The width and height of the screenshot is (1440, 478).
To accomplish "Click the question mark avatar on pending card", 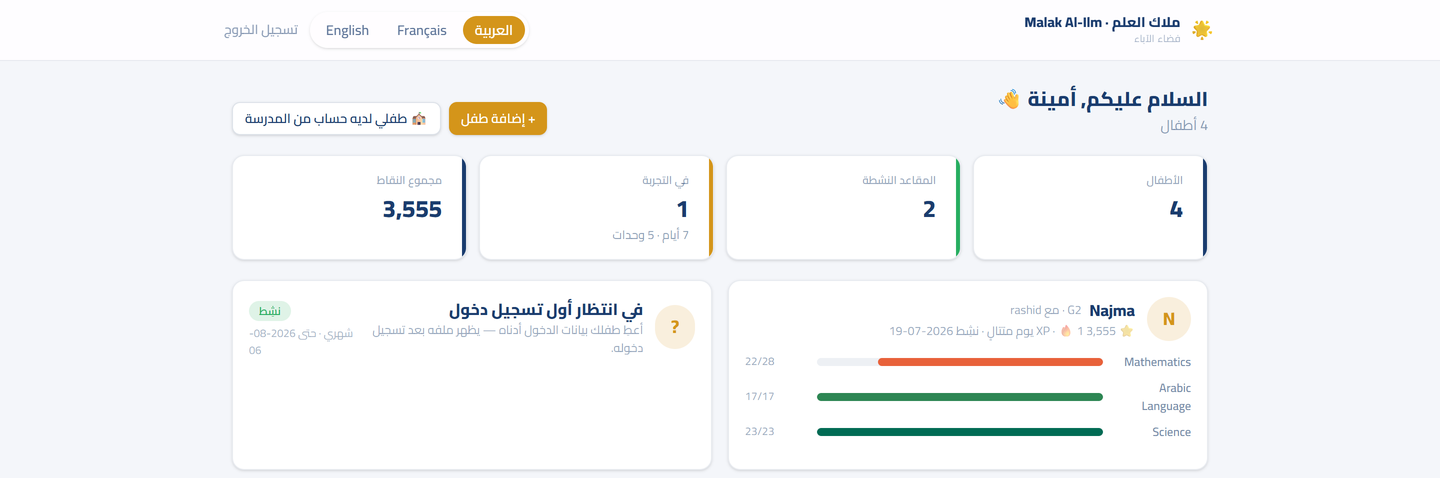I will tap(675, 327).
